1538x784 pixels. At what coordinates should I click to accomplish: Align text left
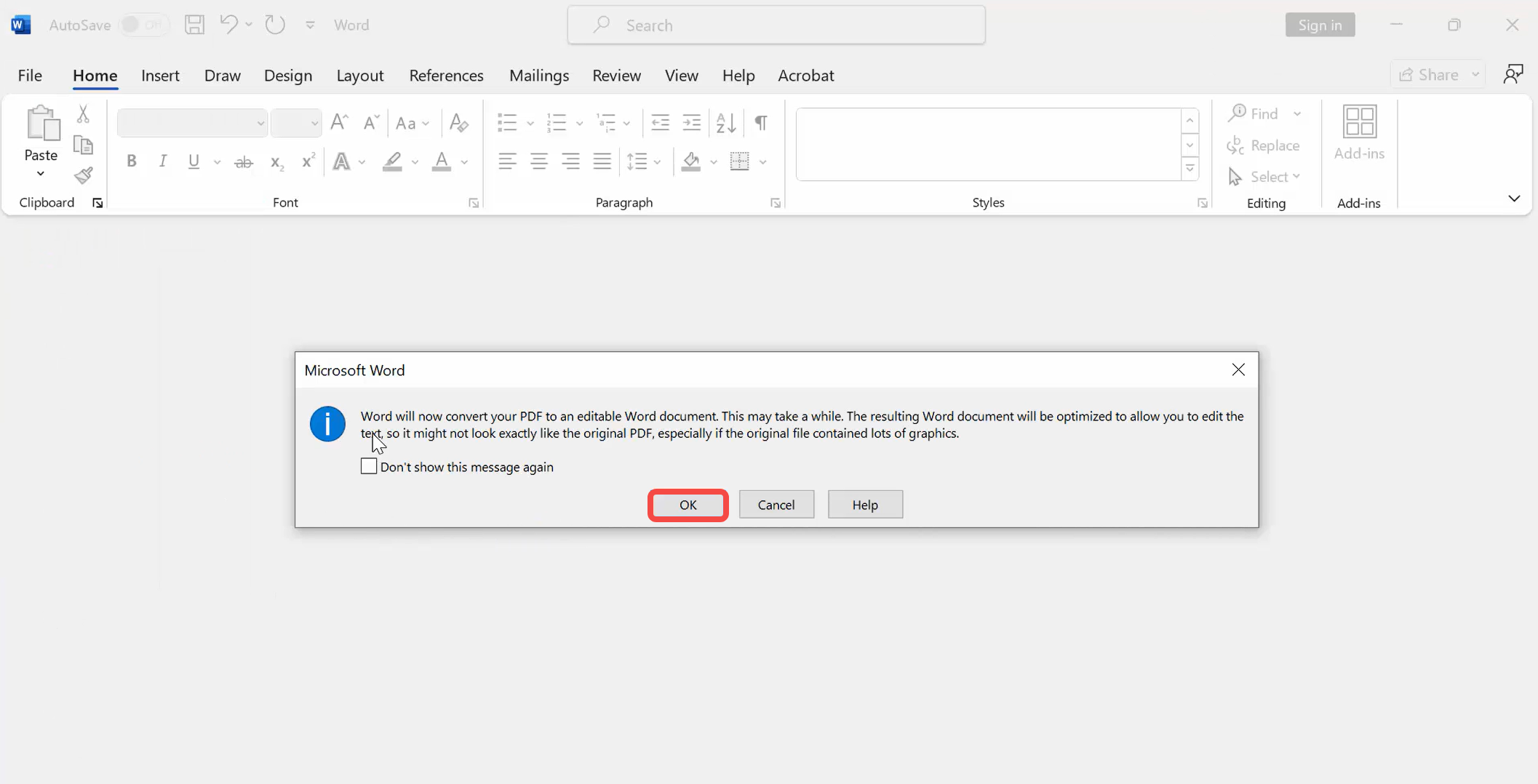click(507, 161)
